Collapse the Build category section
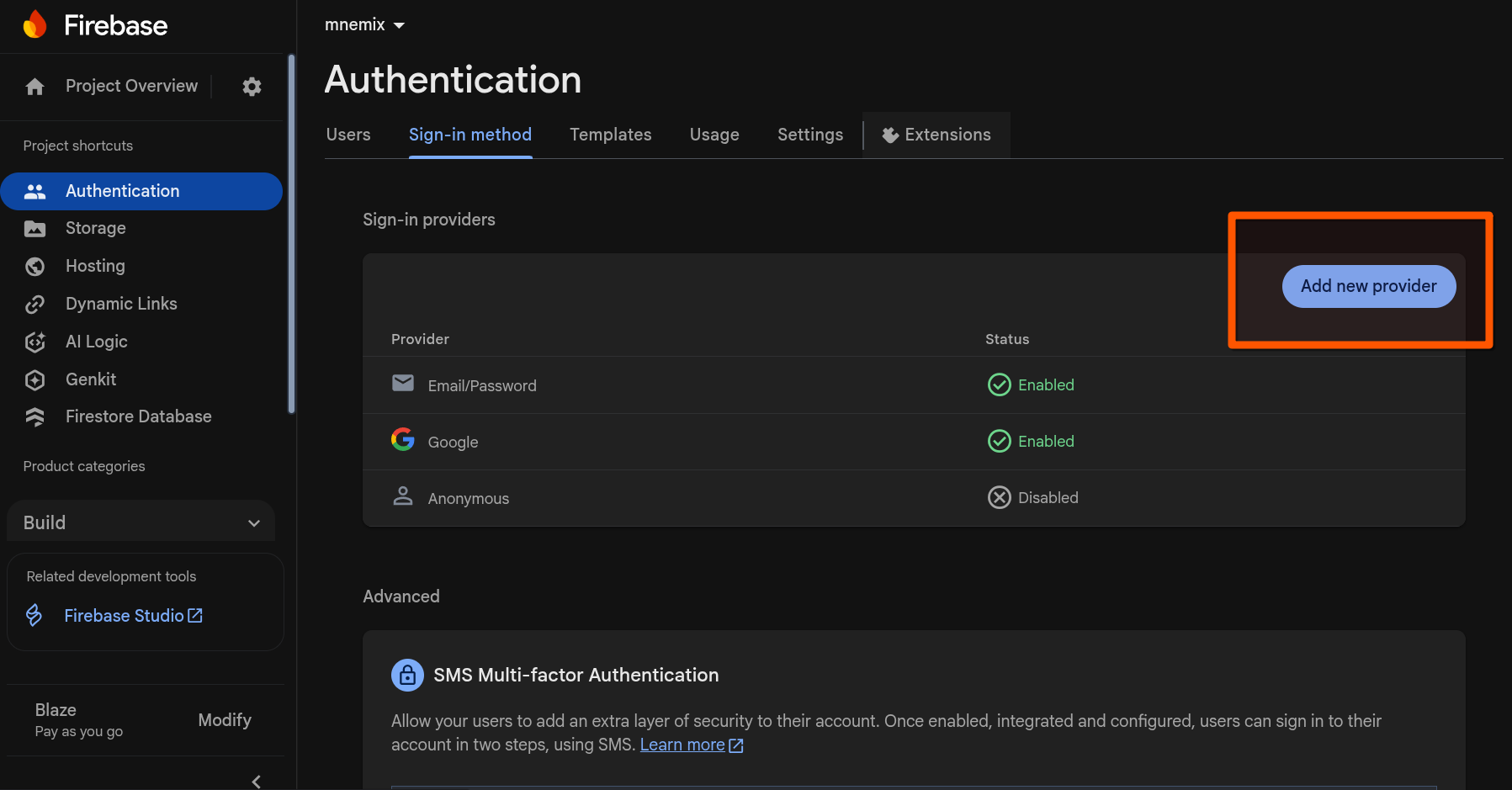The height and width of the screenshot is (790, 1512). 254,522
